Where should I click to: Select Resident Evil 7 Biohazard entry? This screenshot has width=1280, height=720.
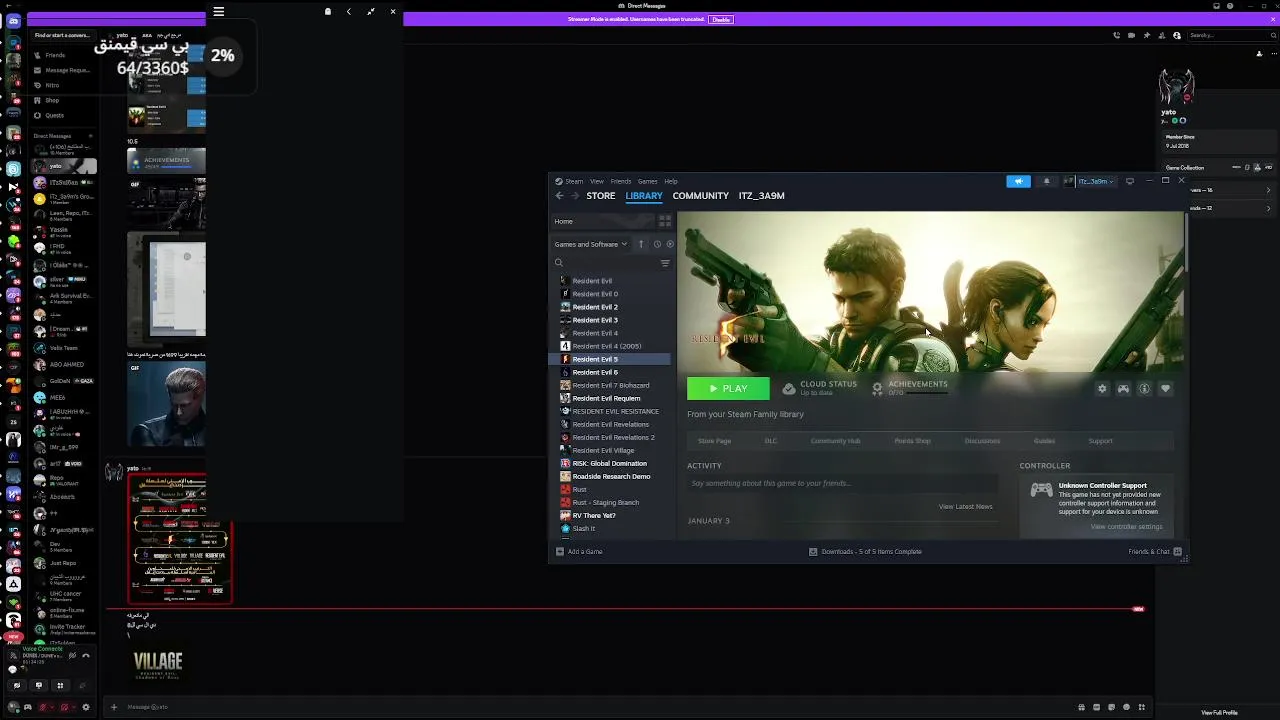(611, 385)
